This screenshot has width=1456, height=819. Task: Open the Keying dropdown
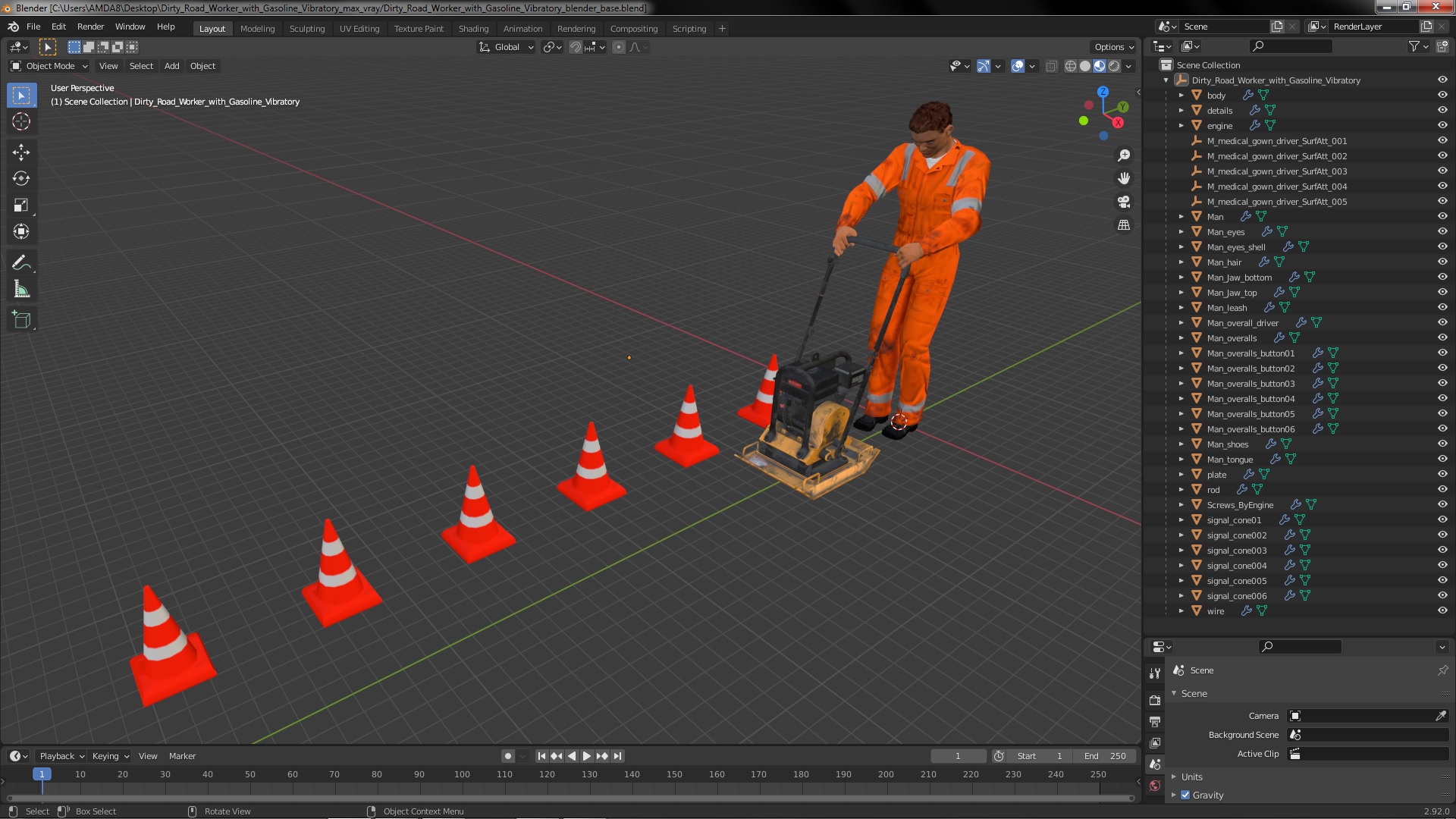tap(111, 756)
